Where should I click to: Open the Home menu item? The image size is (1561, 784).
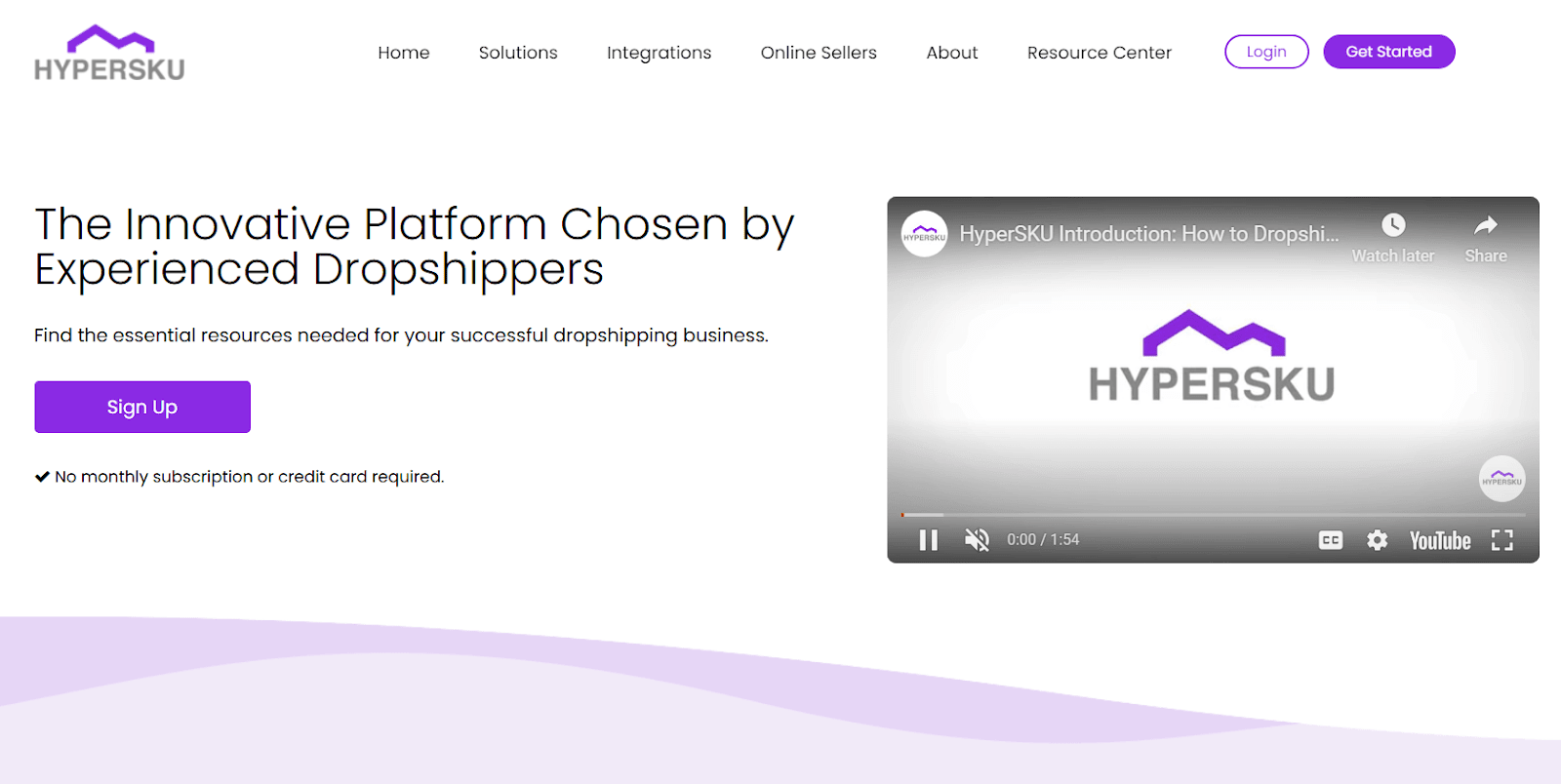tap(404, 53)
